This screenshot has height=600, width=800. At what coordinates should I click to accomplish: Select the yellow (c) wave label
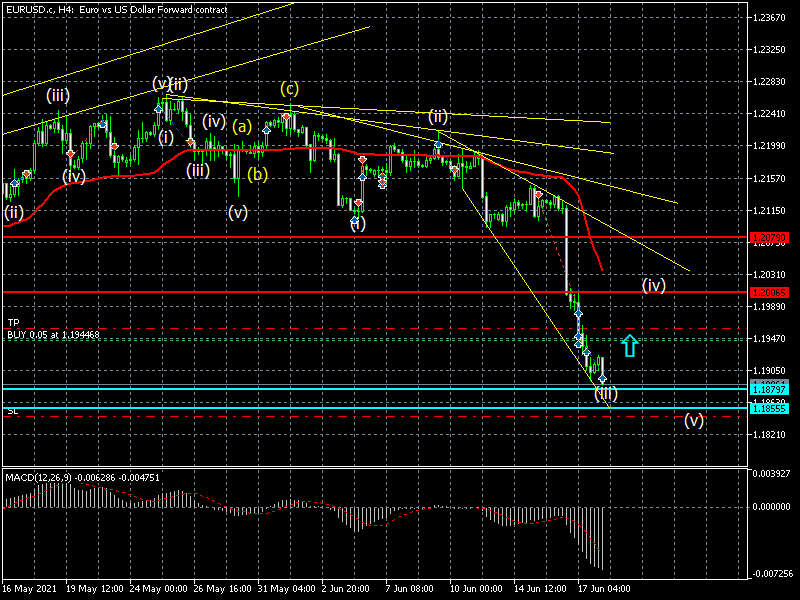tap(289, 87)
